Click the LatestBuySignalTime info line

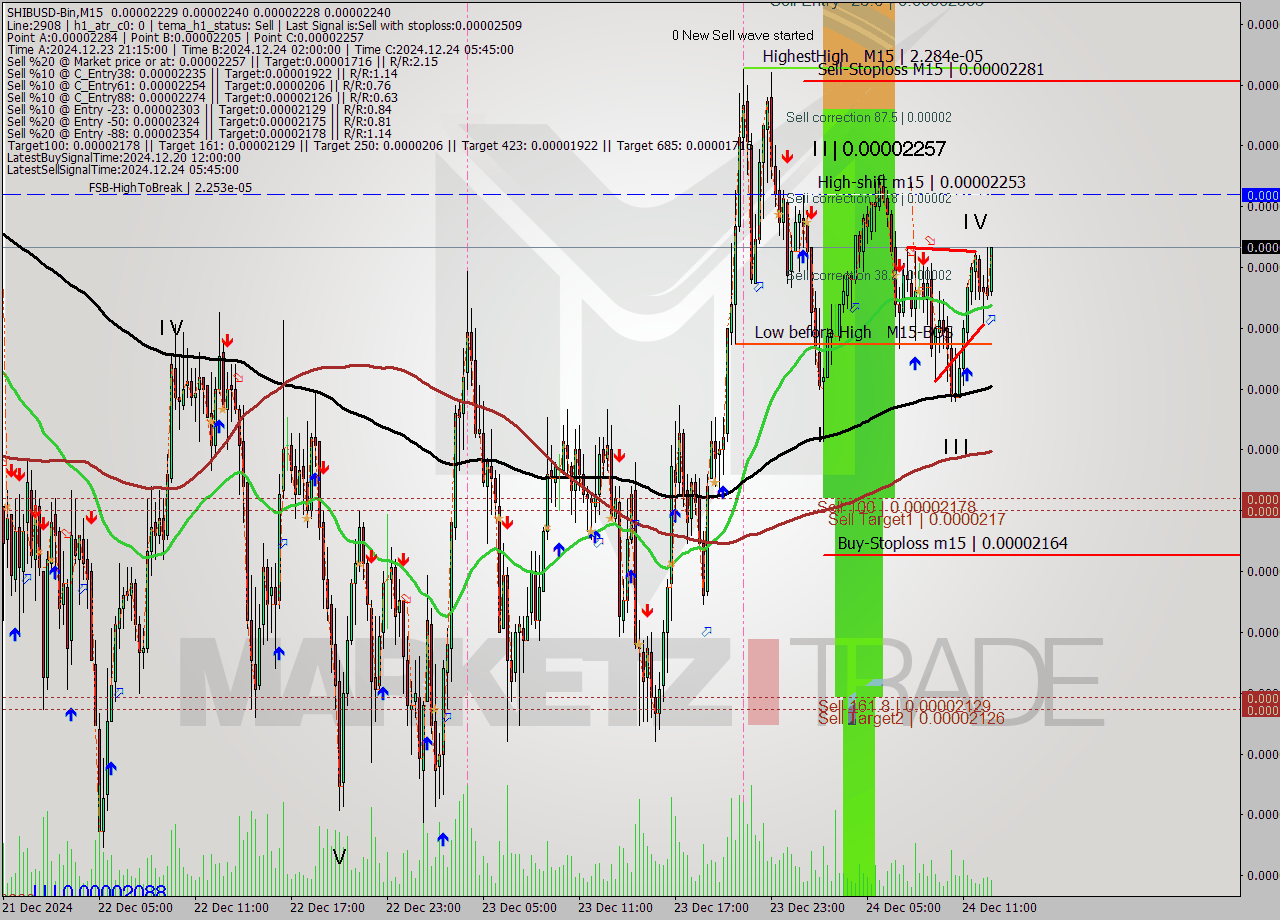(123, 157)
